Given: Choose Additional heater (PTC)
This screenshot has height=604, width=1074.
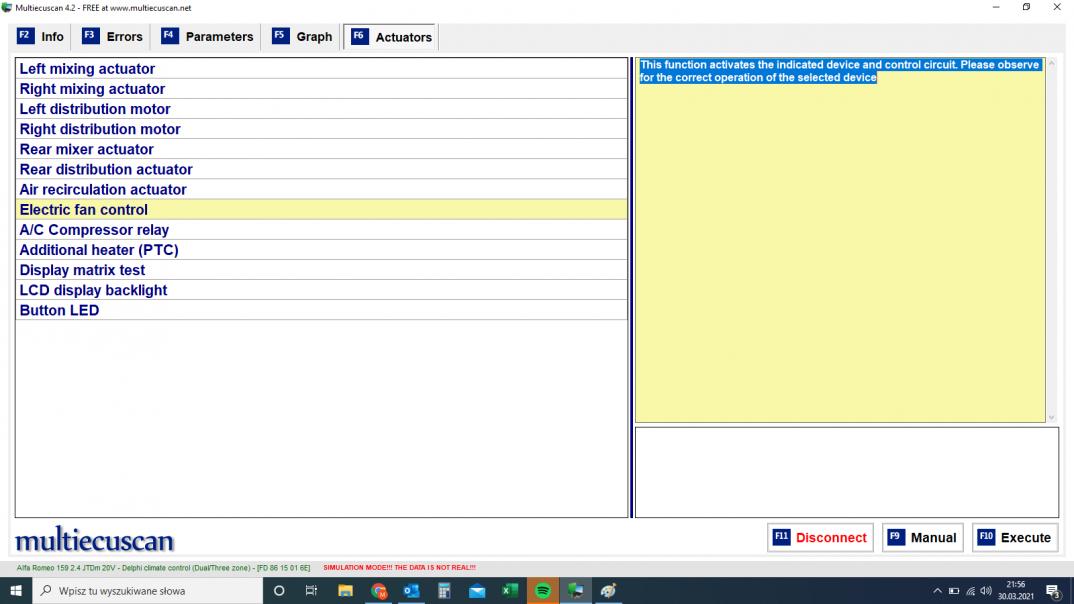Looking at the screenshot, I should (x=321, y=250).
